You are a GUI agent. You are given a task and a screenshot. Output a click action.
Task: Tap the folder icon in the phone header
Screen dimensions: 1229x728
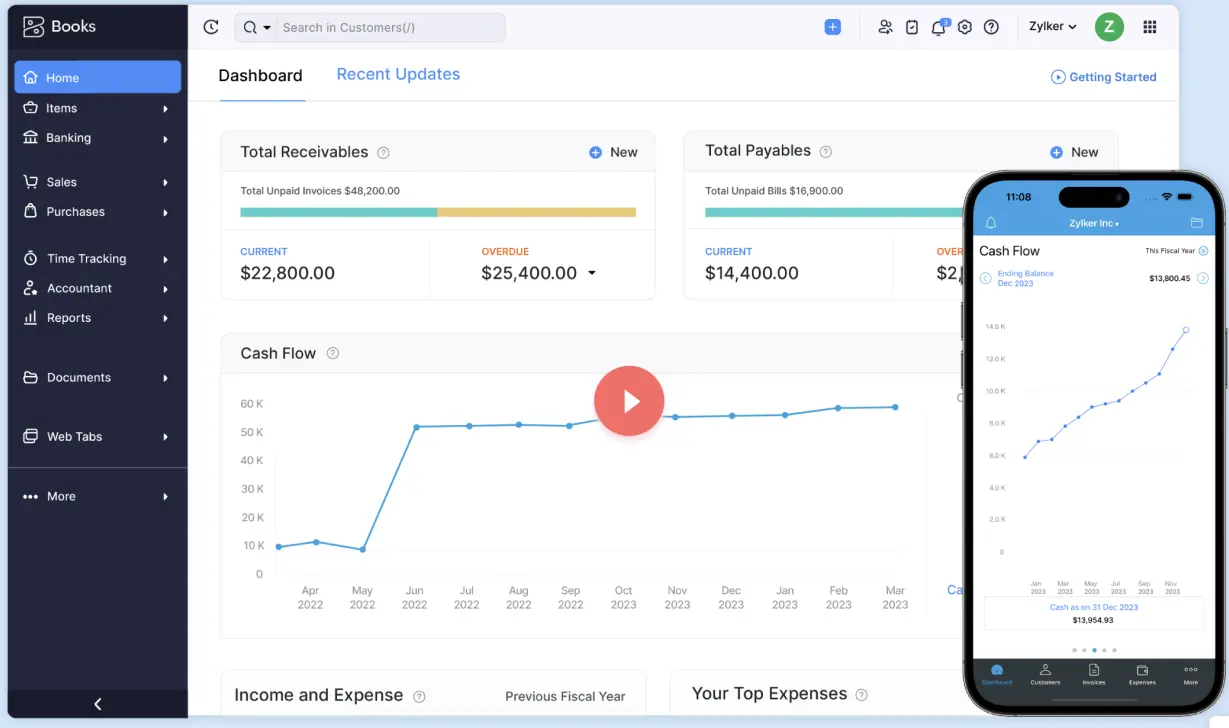pos(1196,223)
